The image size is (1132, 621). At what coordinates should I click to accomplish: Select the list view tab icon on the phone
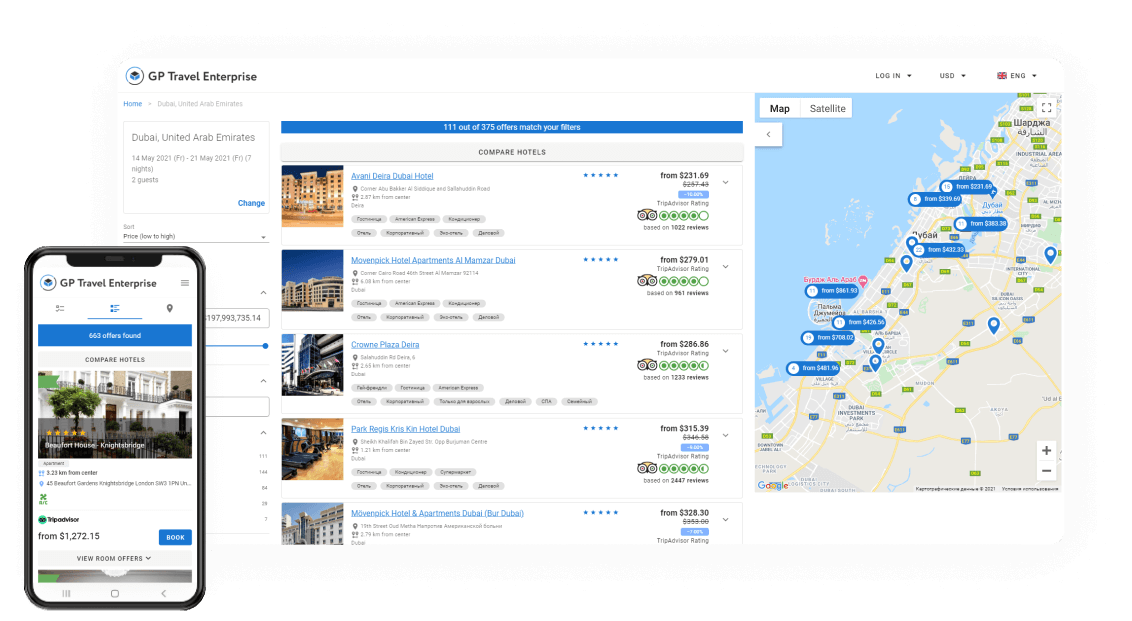pos(115,308)
